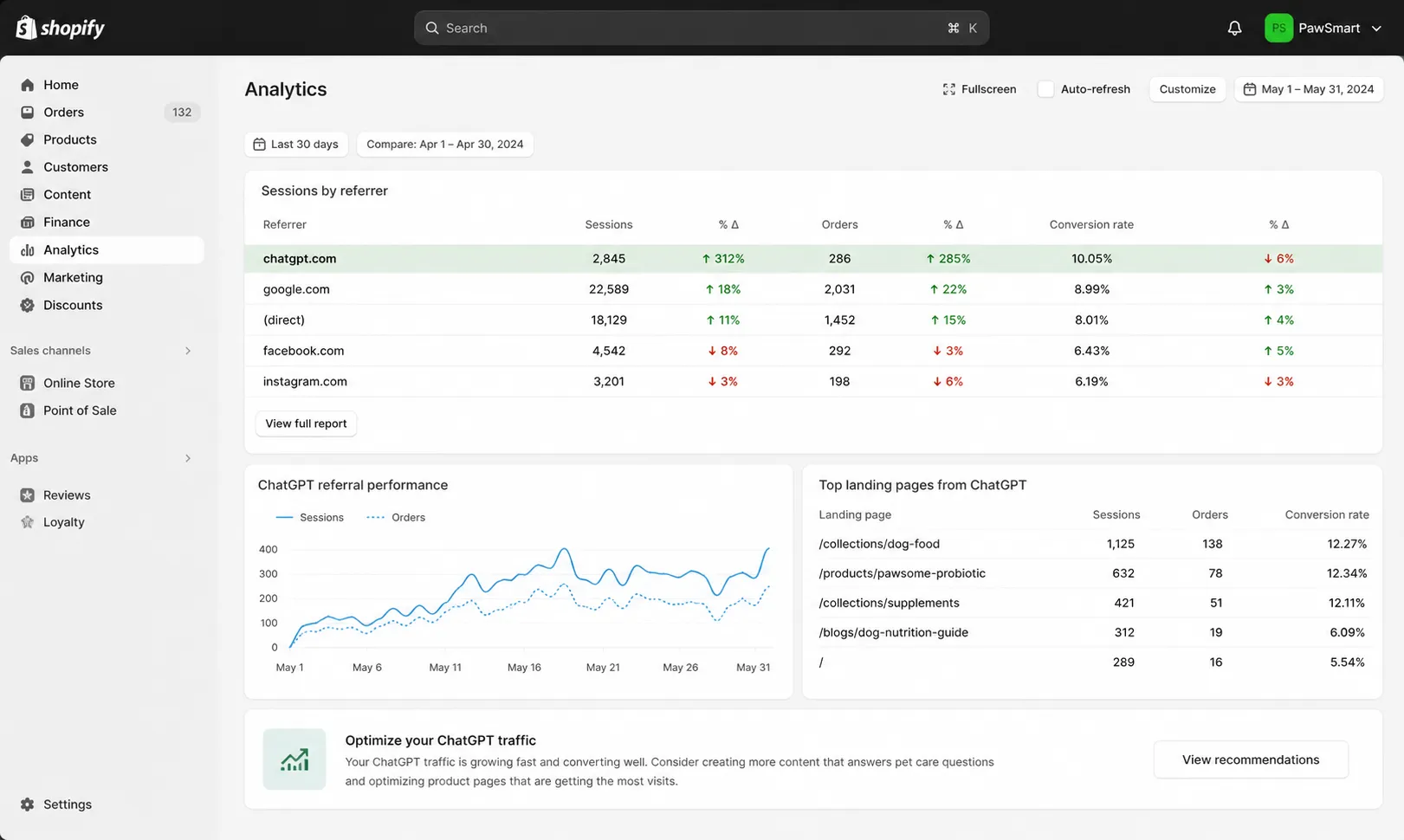Image resolution: width=1404 pixels, height=840 pixels.
Task: Click in the Search input field
Action: 701,28
